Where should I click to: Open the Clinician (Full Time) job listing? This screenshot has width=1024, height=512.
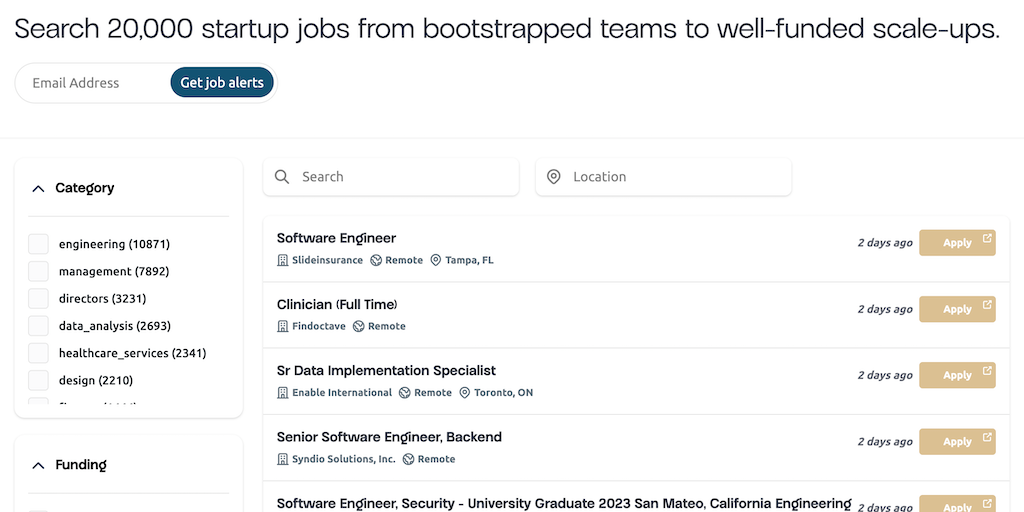tap(337, 305)
